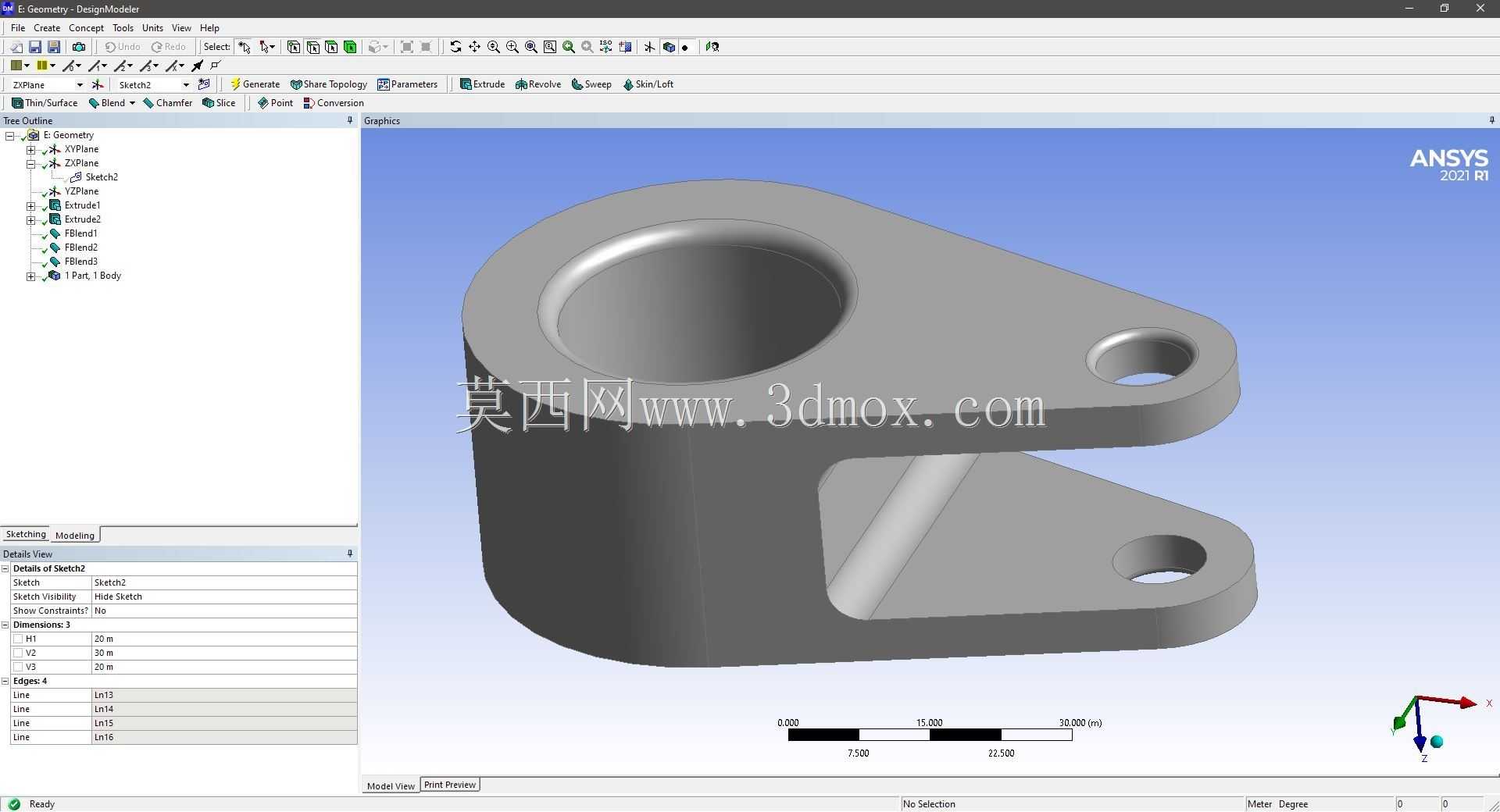Select the face selection filter icon
1500x812 pixels.
331,47
